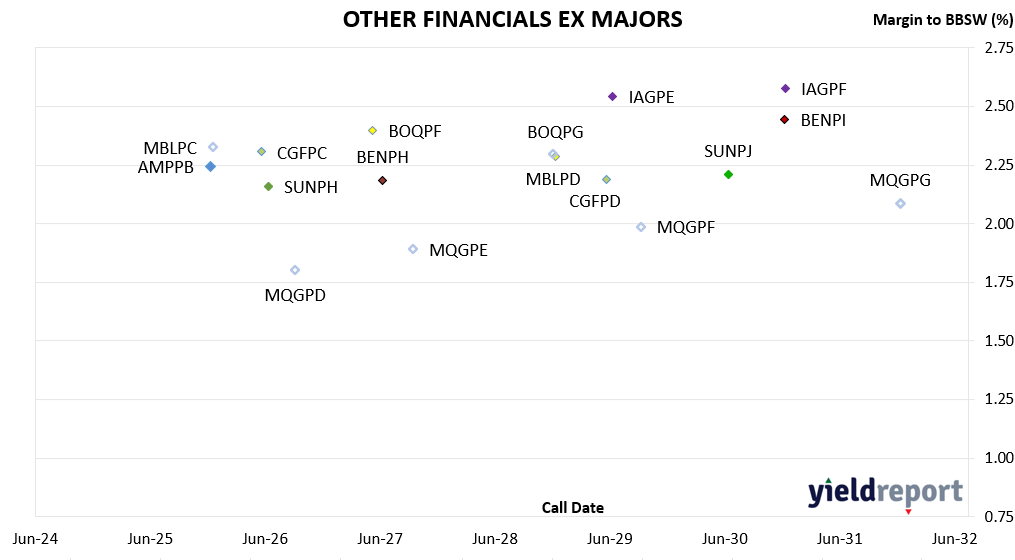1015x560 pixels.
Task: Select the Jun-28 axis tick label
Action: coord(495,539)
